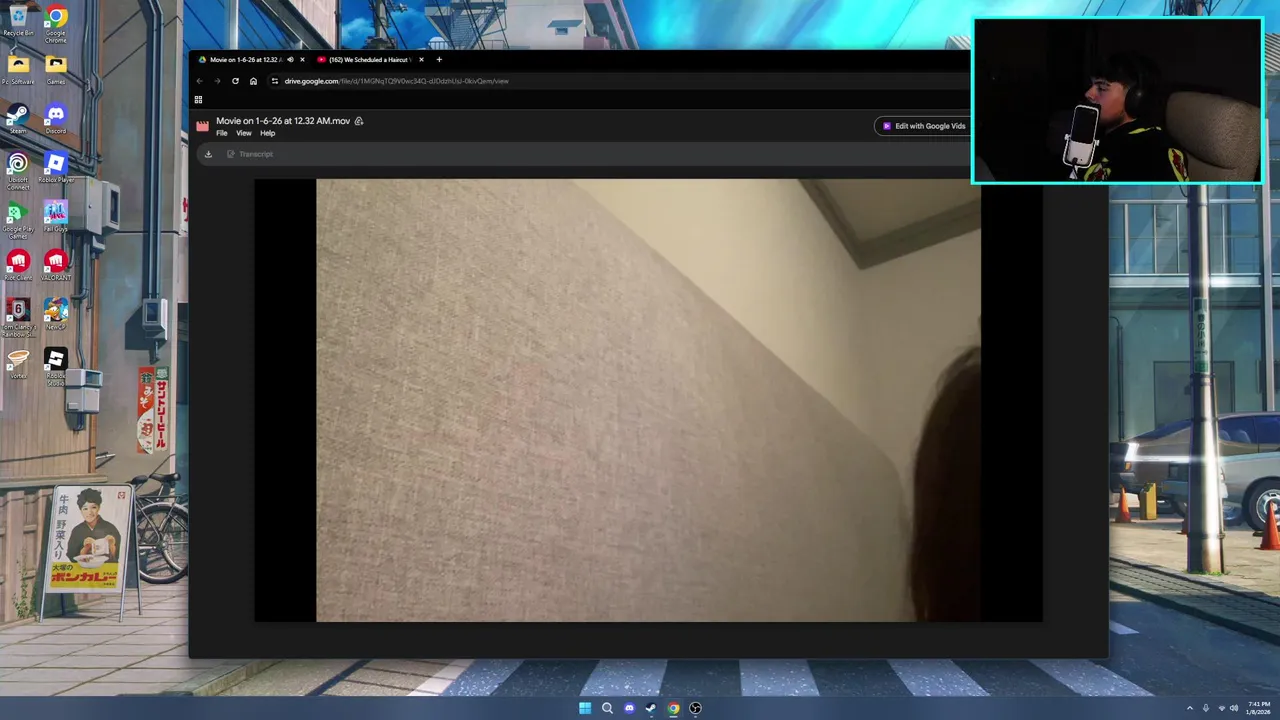Go forward in the browser

(x=217, y=81)
